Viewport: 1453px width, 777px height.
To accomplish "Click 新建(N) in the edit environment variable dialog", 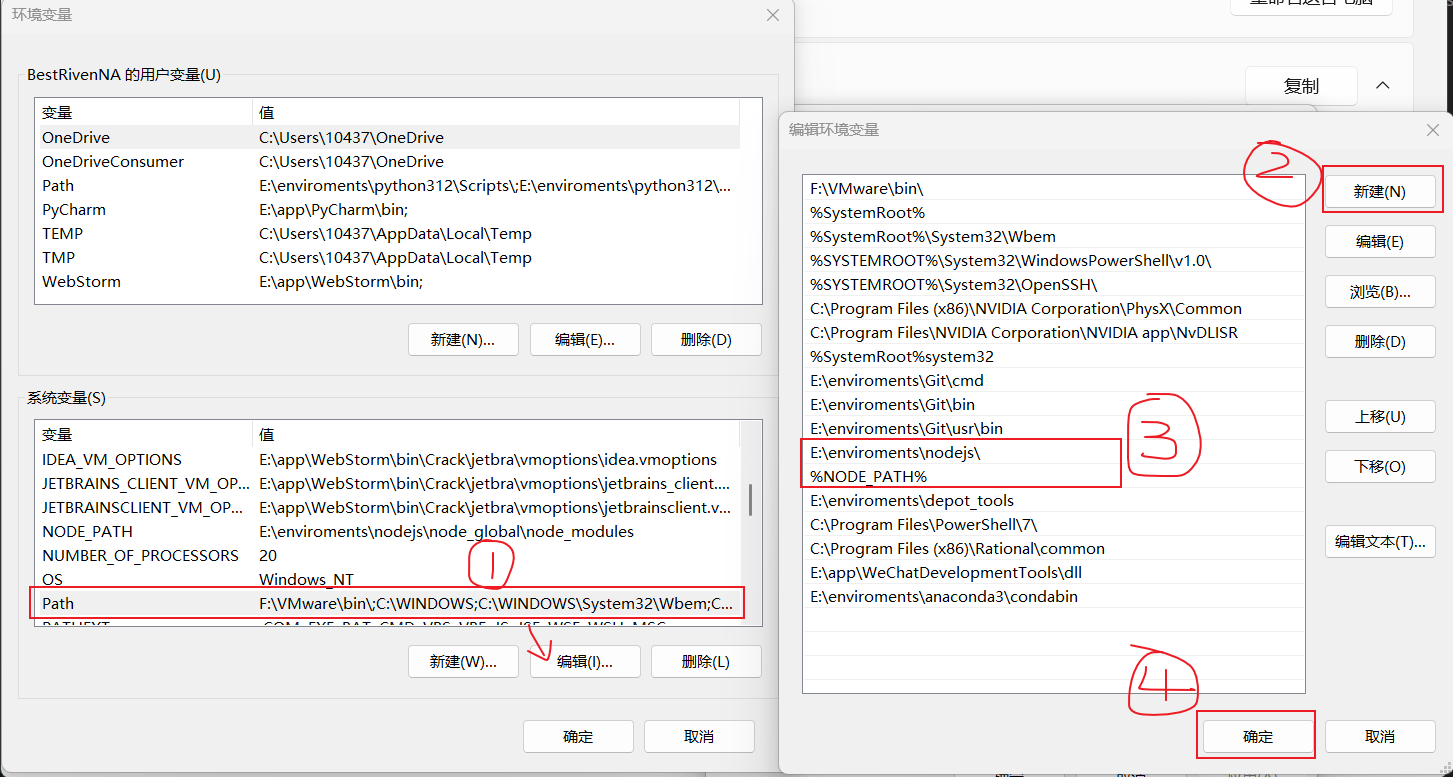I will tap(1380, 190).
